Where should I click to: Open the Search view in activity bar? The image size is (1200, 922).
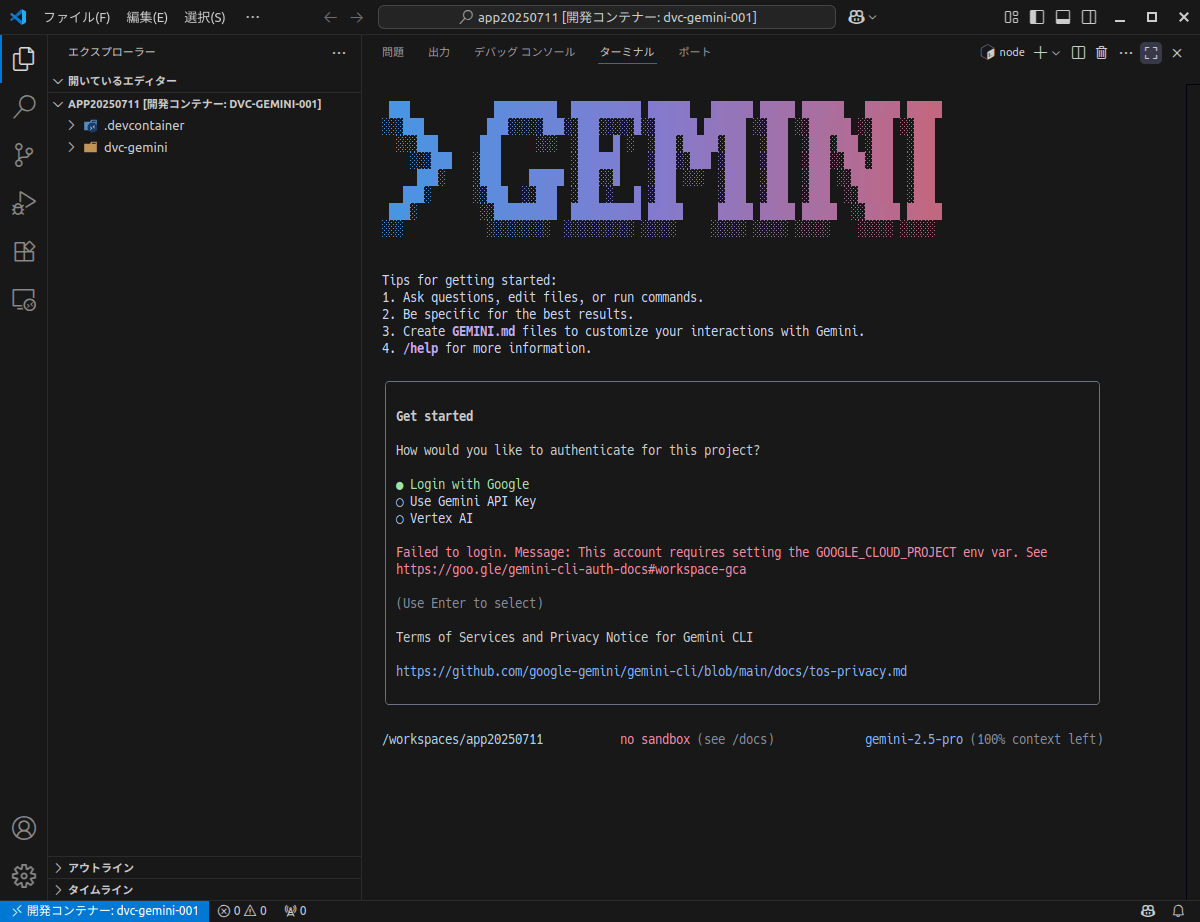pos(24,107)
